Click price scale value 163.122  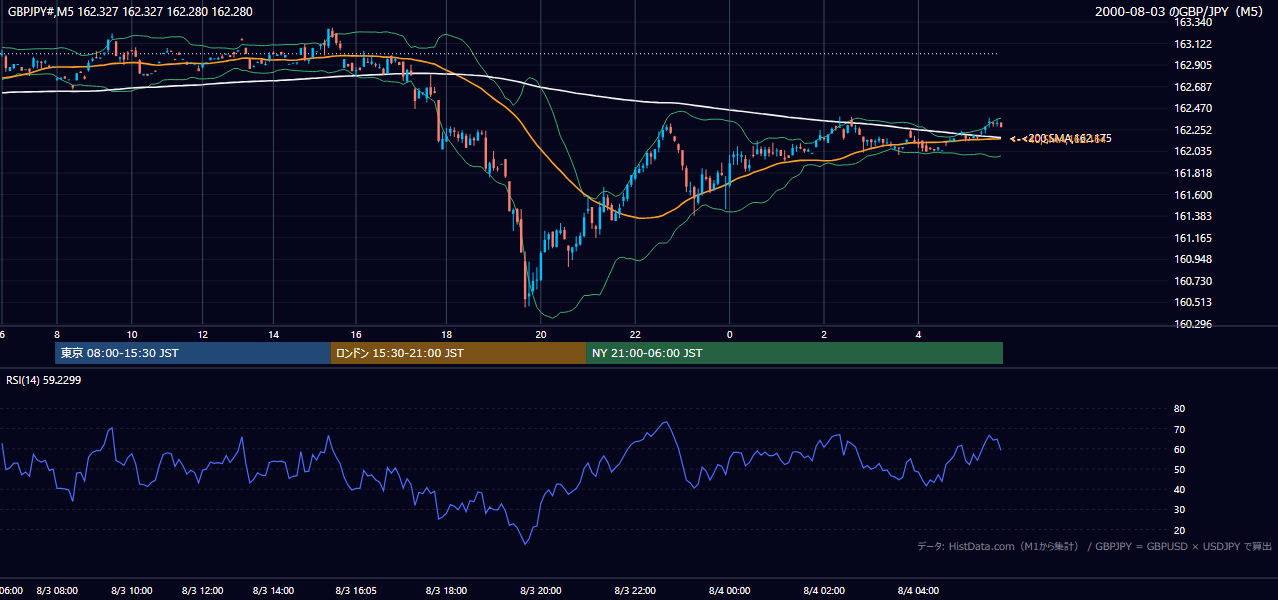point(1192,44)
